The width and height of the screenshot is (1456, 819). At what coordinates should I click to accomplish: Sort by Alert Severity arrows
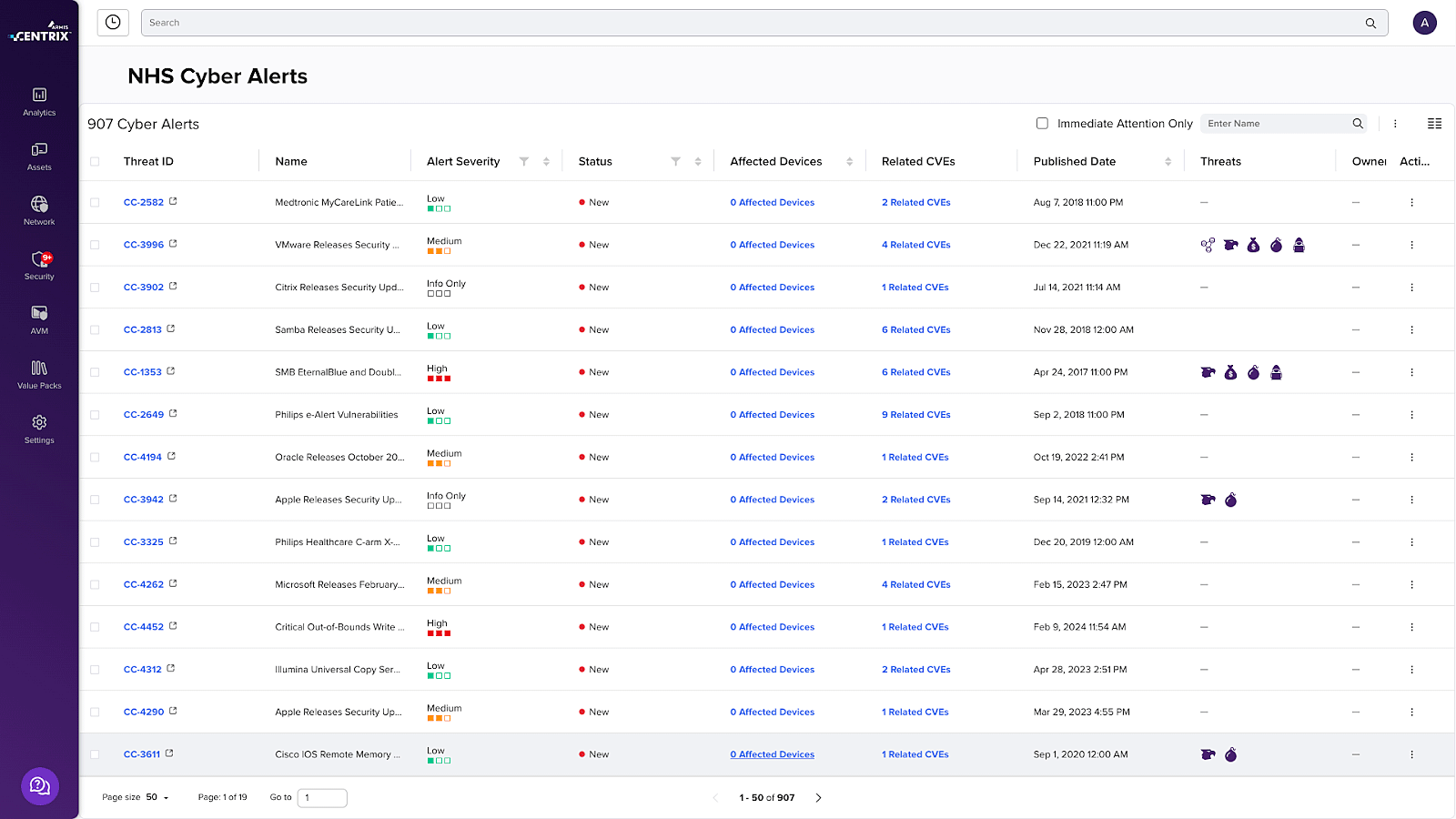point(546,161)
